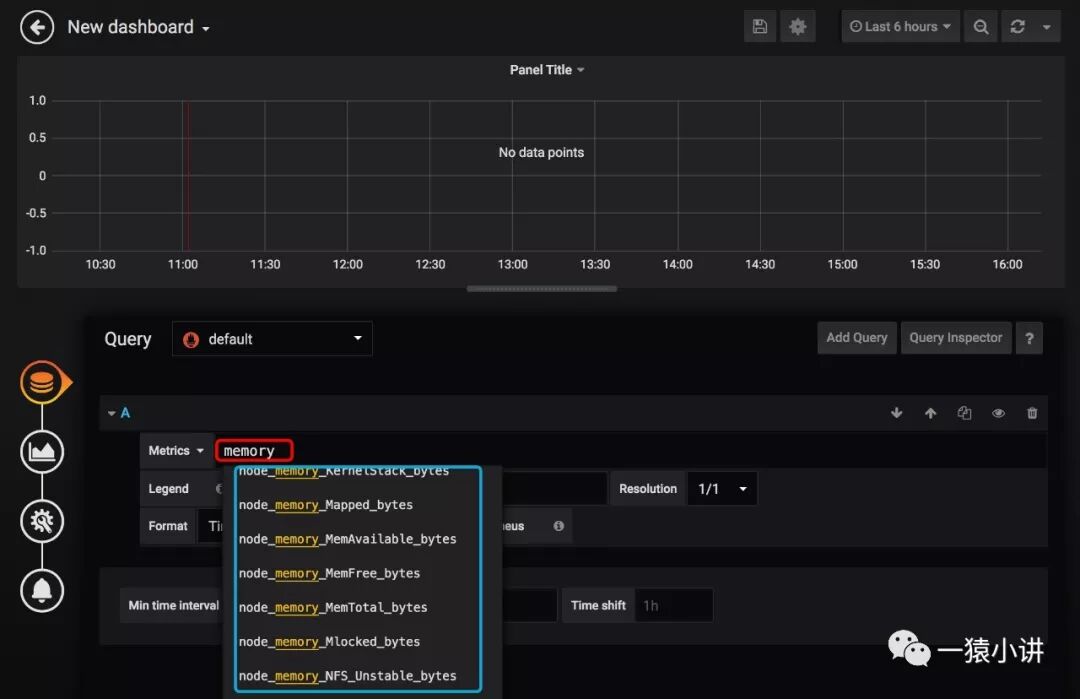Click the No data points text
Image resolution: width=1080 pixels, height=699 pixels.
pyautogui.click(x=541, y=152)
